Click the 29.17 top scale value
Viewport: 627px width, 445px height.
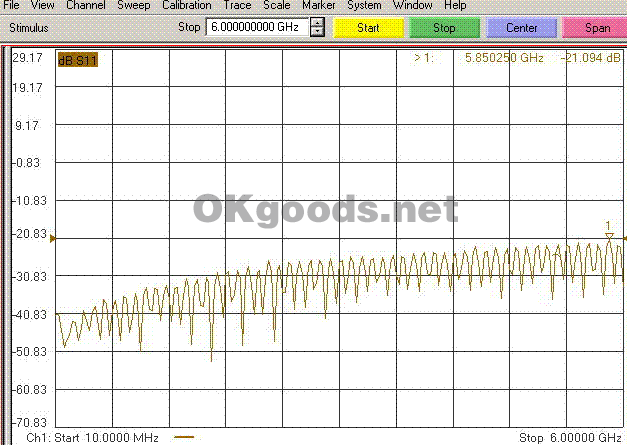[27, 58]
